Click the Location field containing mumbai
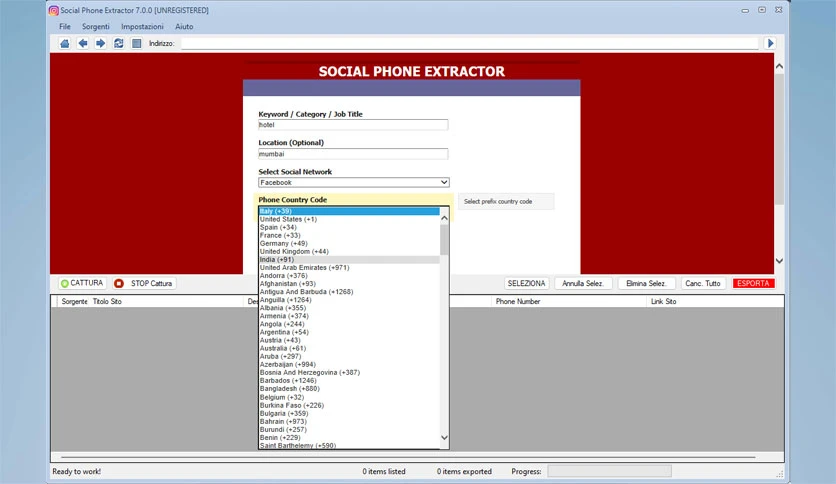Viewport: 836px width, 484px height. pyautogui.click(x=353, y=154)
